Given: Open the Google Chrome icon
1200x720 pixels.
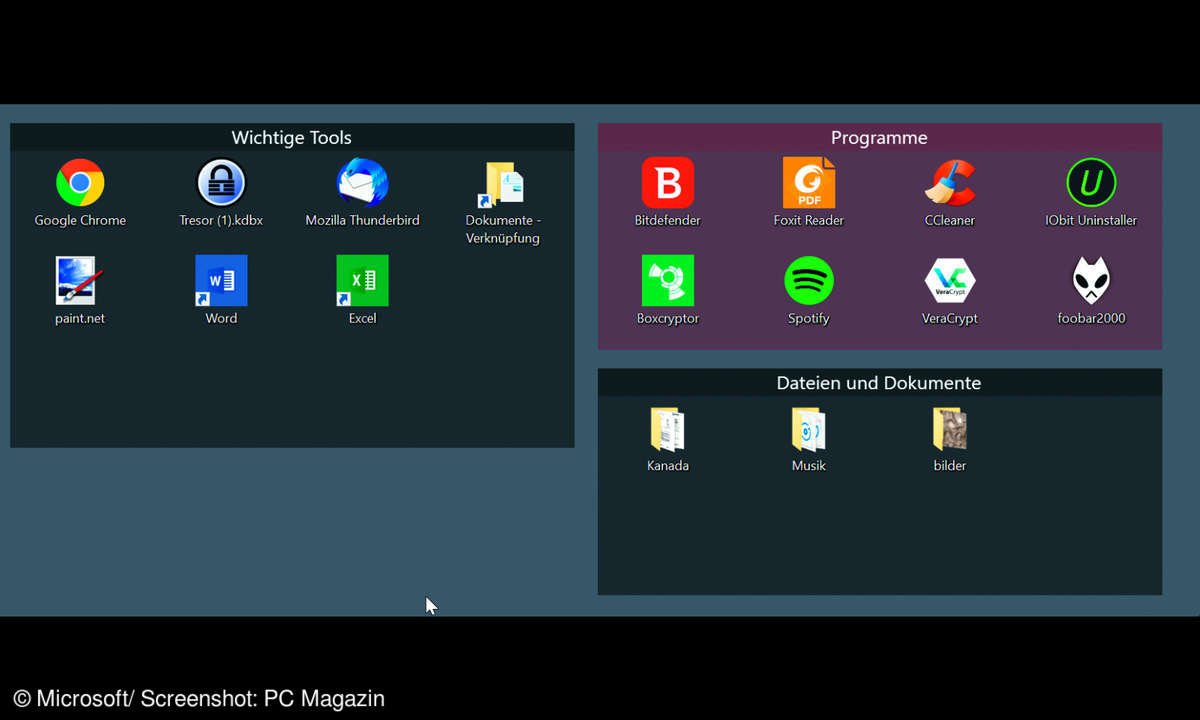Looking at the screenshot, I should pos(80,183).
